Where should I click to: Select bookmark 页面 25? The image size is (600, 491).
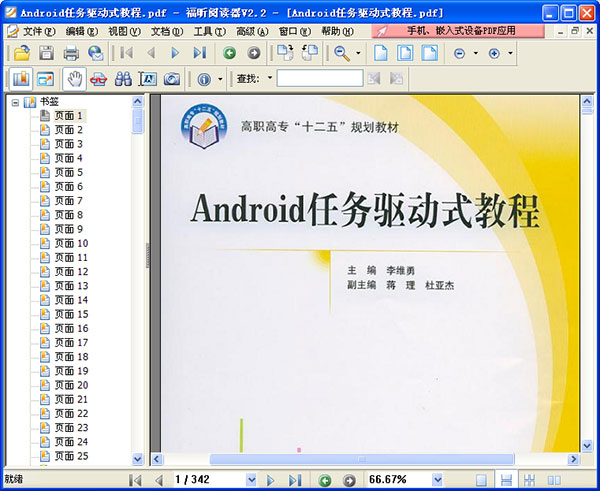pos(71,456)
